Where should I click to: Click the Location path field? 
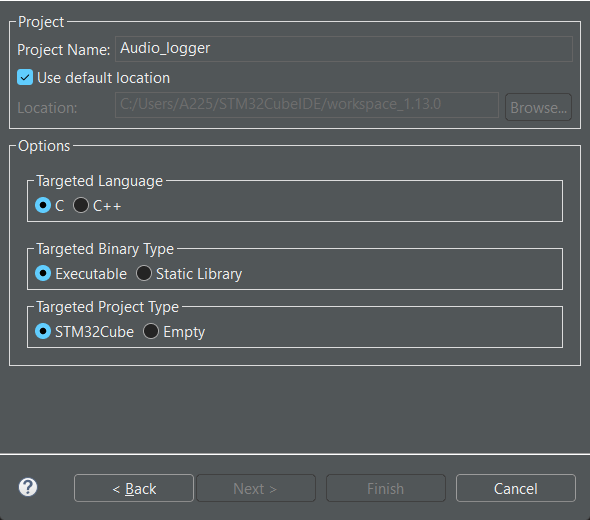(x=307, y=105)
